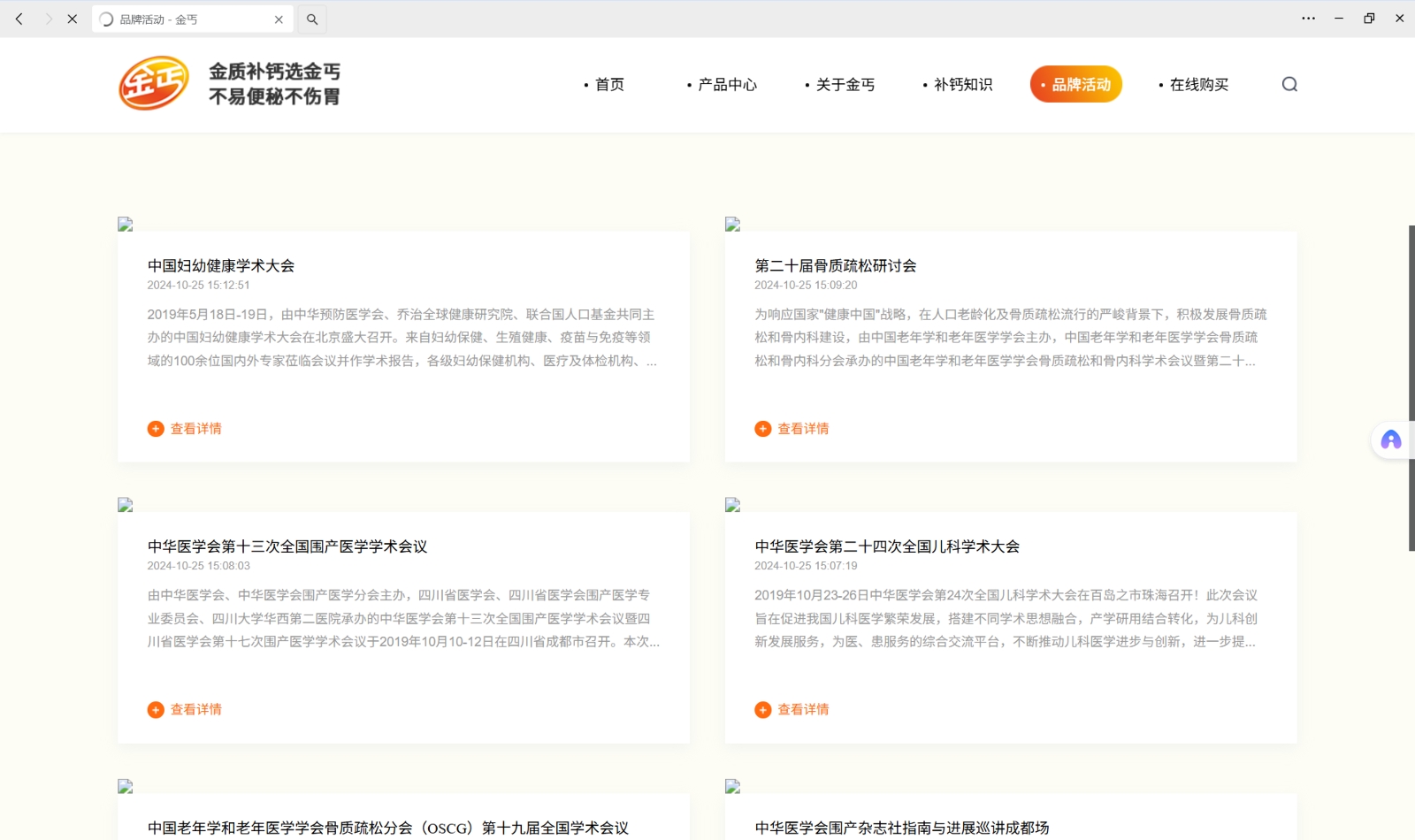Click the 金丐 brand logo
Screen dimensions: 1415x840
tap(155, 82)
